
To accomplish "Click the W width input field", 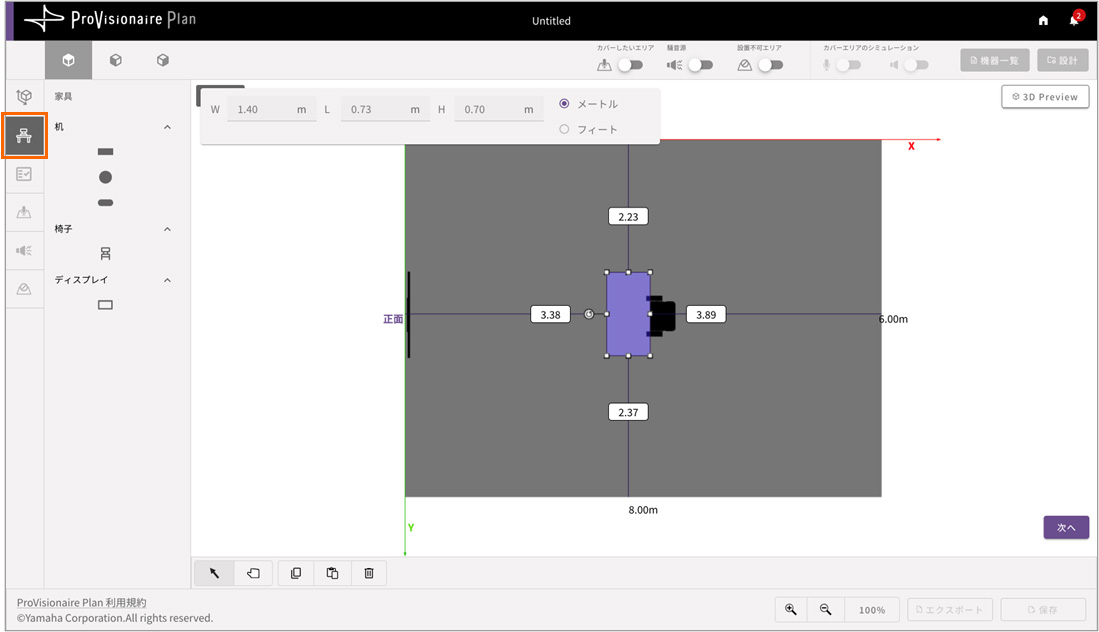I will click(x=265, y=109).
